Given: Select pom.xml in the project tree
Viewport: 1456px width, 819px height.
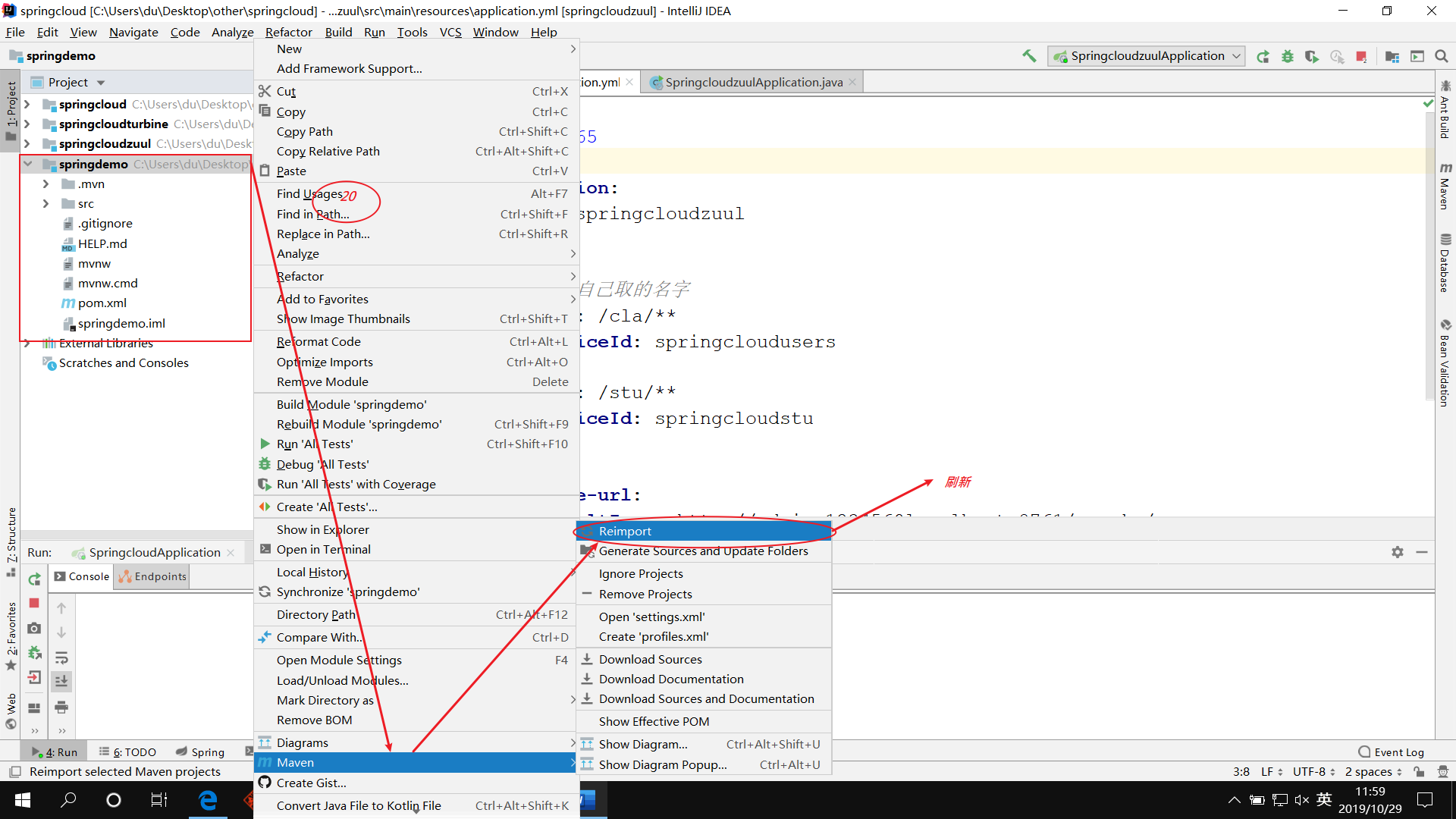Looking at the screenshot, I should pos(102,303).
